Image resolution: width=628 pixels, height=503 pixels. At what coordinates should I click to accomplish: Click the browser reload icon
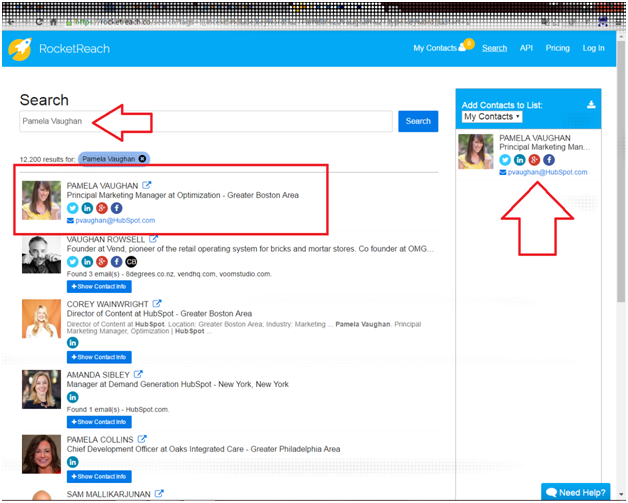39,22
